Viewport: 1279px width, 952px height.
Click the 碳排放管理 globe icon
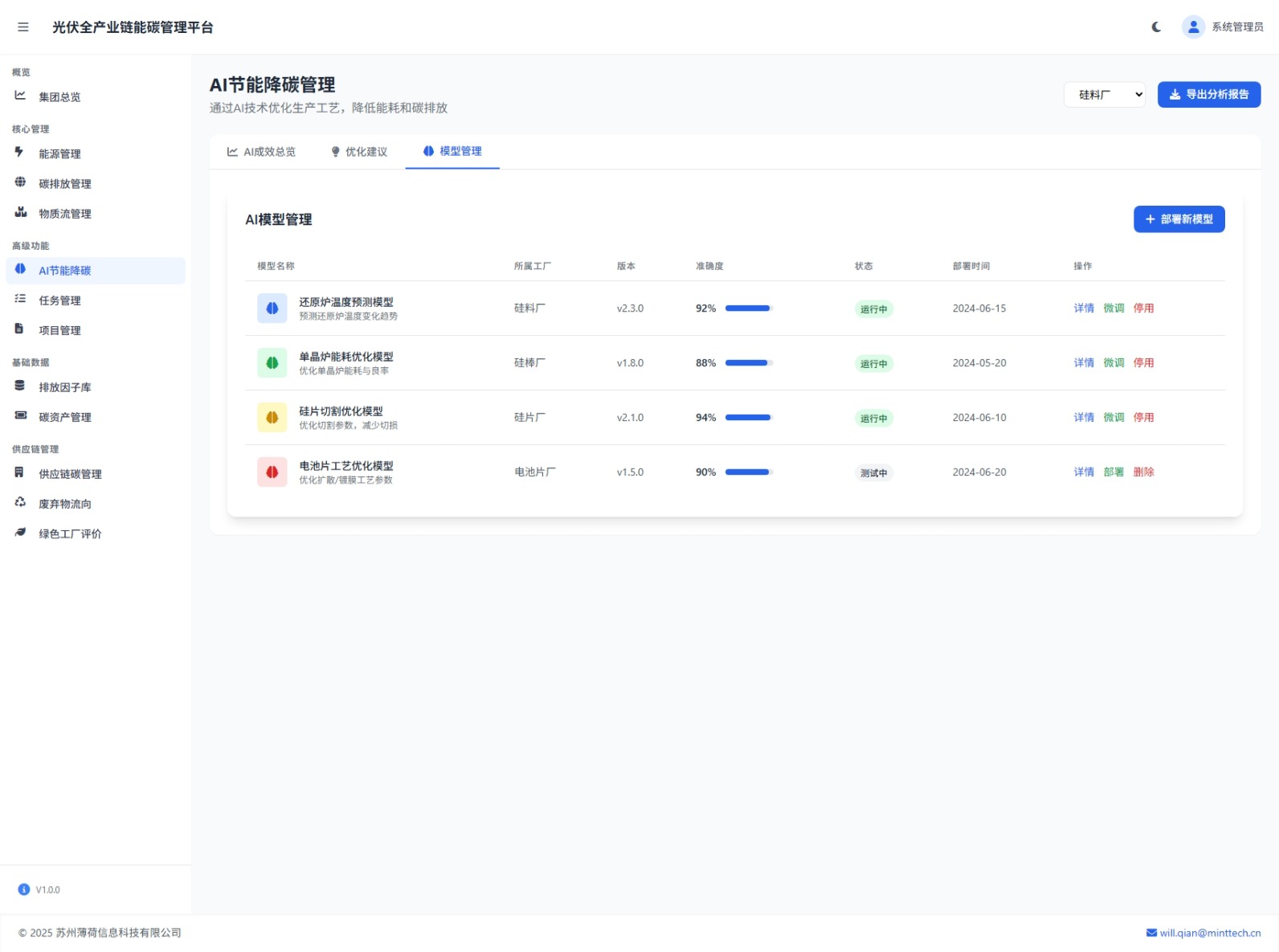(20, 182)
